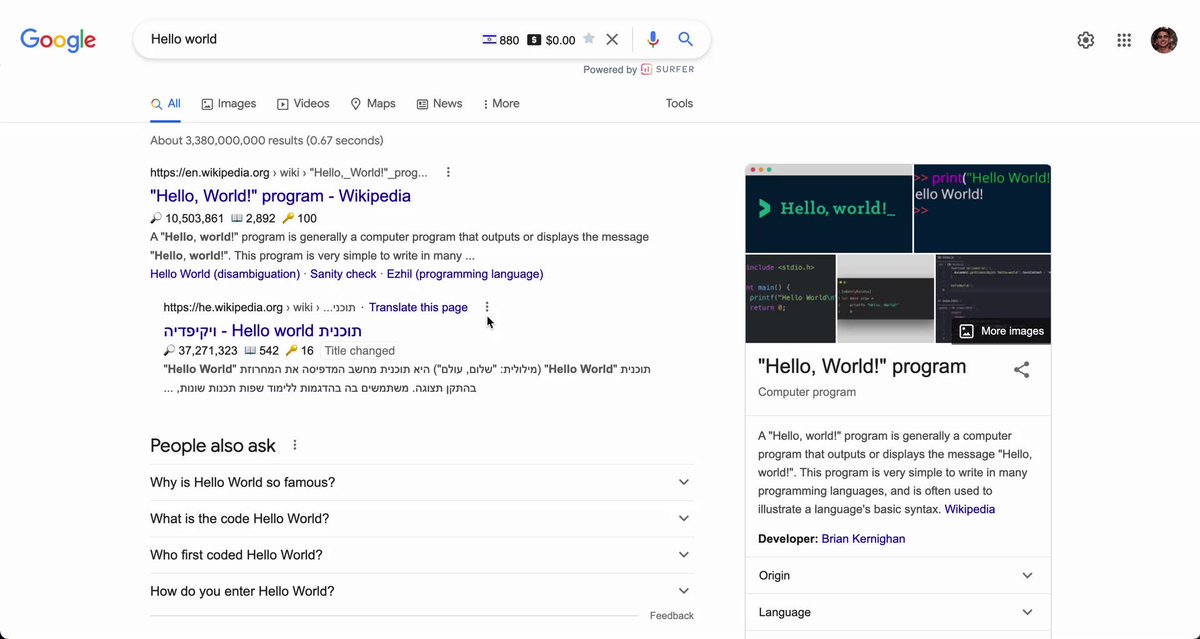Open the C stdio.h code thumbnail
Screen dimensions: 1200x639
click(x=790, y=298)
